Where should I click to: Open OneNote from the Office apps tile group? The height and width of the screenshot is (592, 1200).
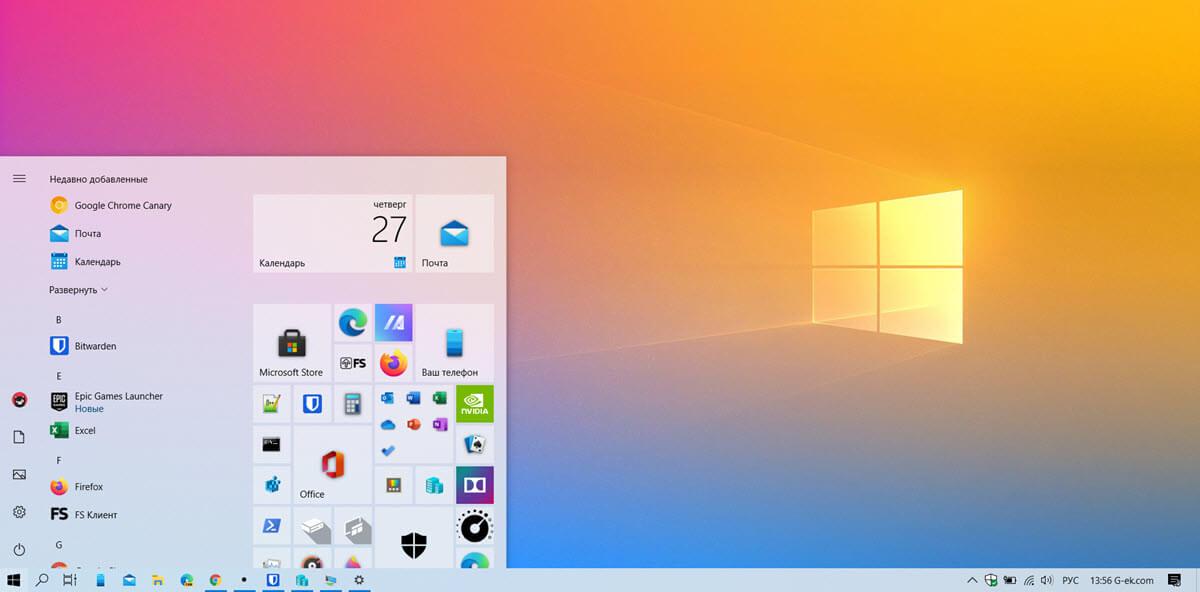tap(439, 424)
